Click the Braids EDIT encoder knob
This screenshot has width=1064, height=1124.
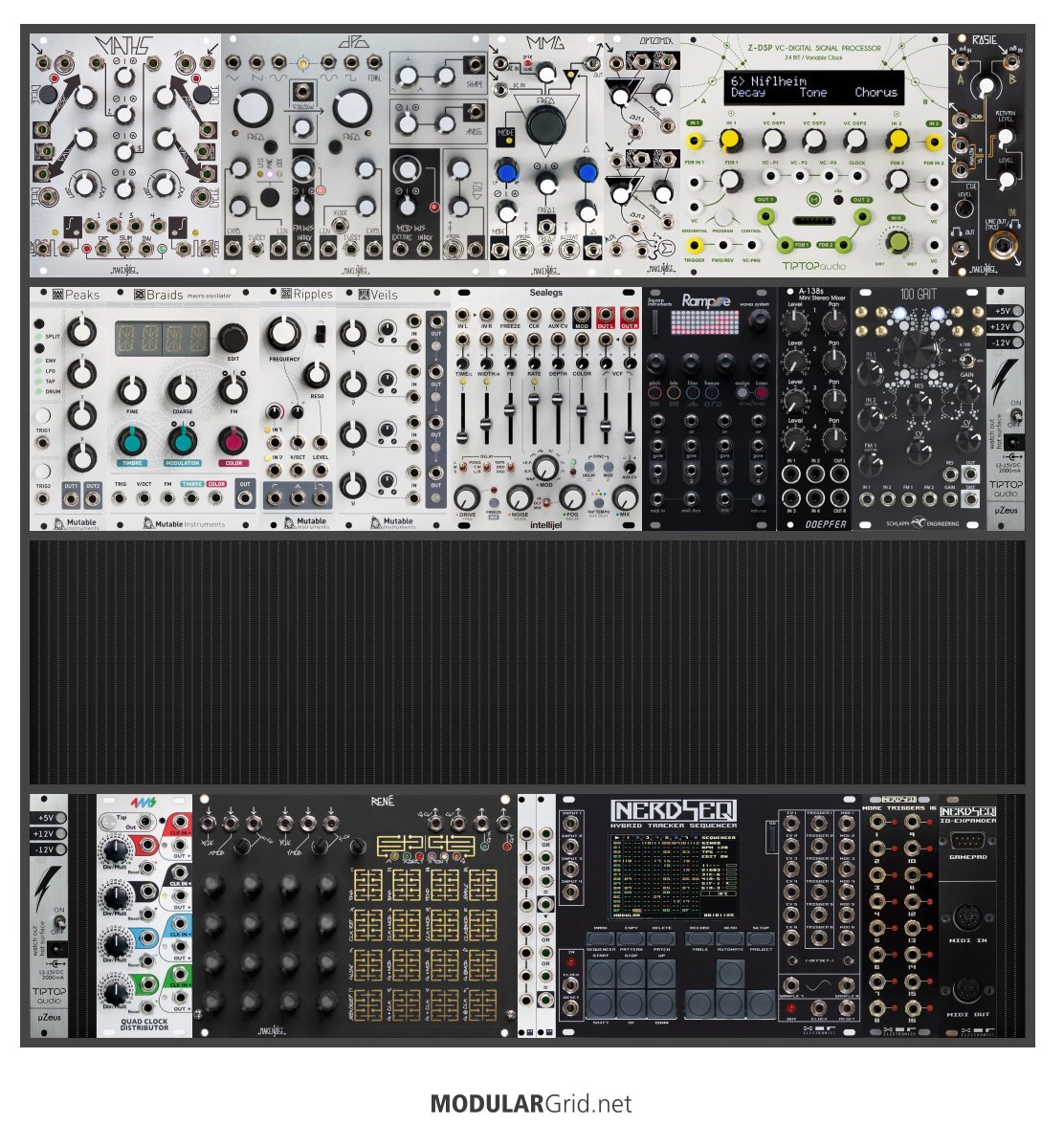click(233, 337)
